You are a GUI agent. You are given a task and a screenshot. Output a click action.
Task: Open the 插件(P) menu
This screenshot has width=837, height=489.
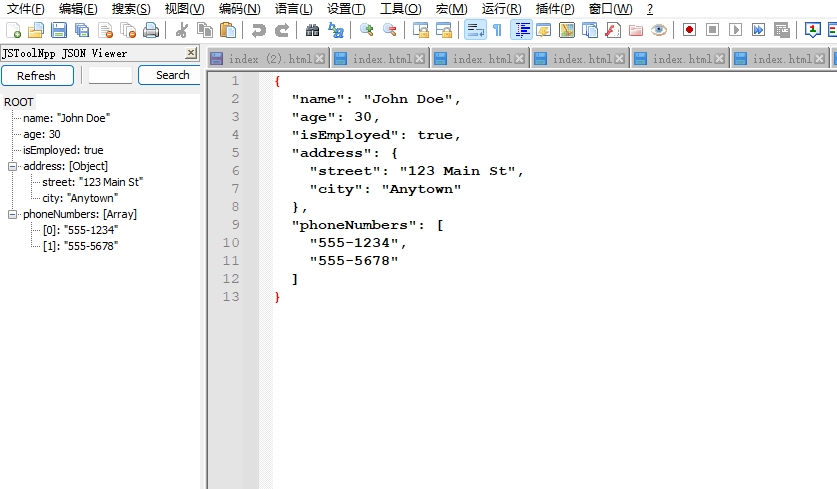click(x=555, y=9)
